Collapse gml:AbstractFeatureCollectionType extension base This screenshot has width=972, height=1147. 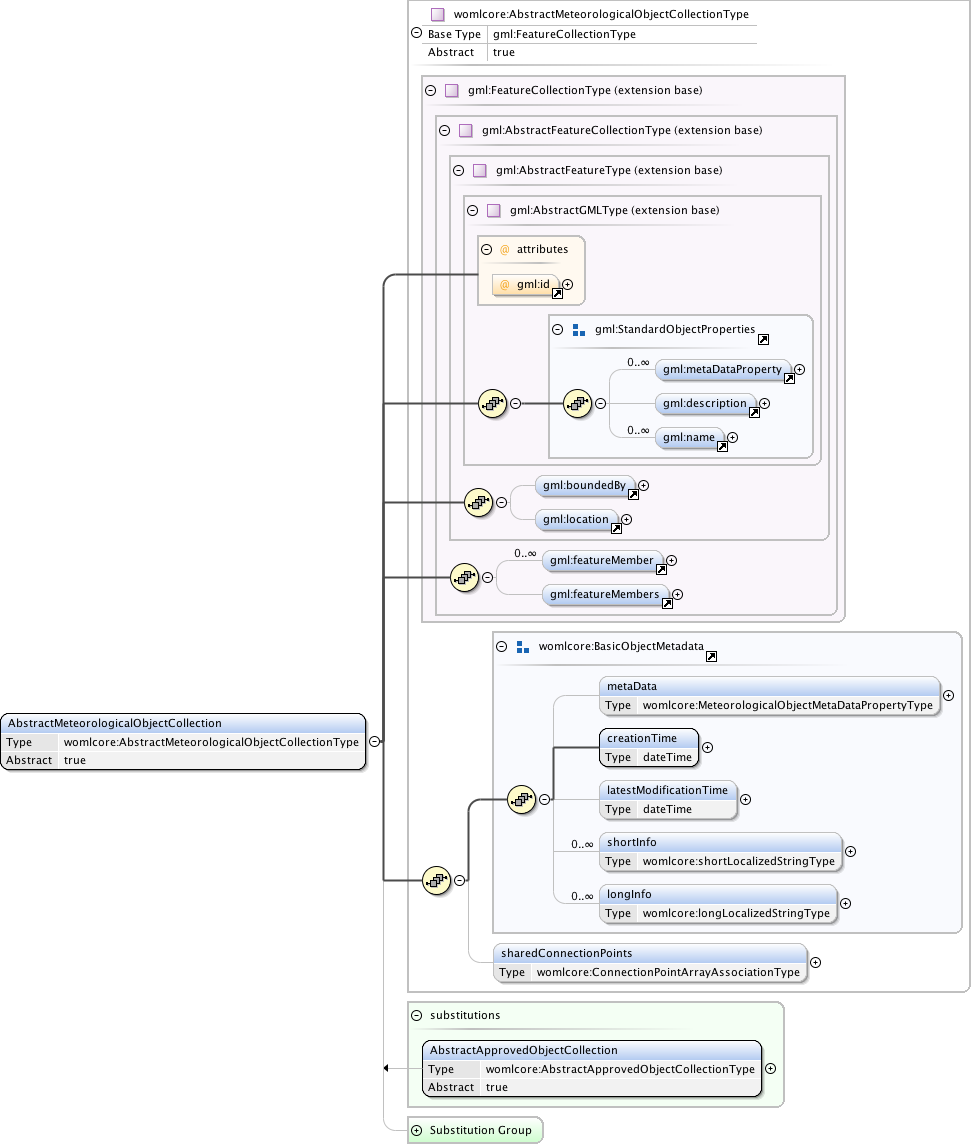445,130
